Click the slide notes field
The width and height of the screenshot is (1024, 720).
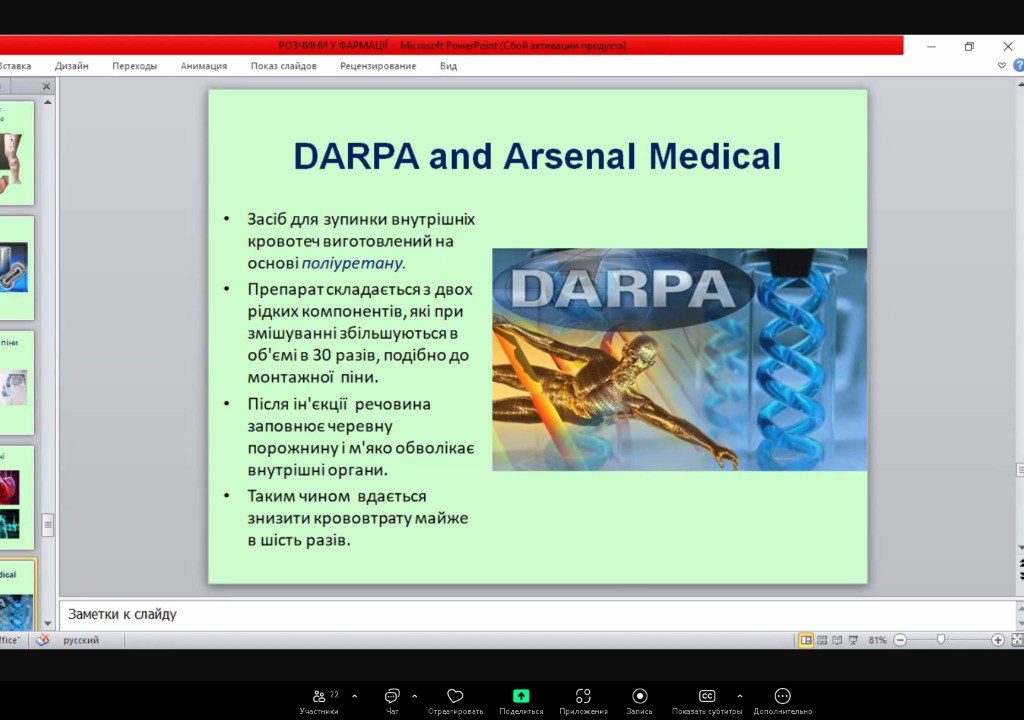pyautogui.click(x=537, y=614)
